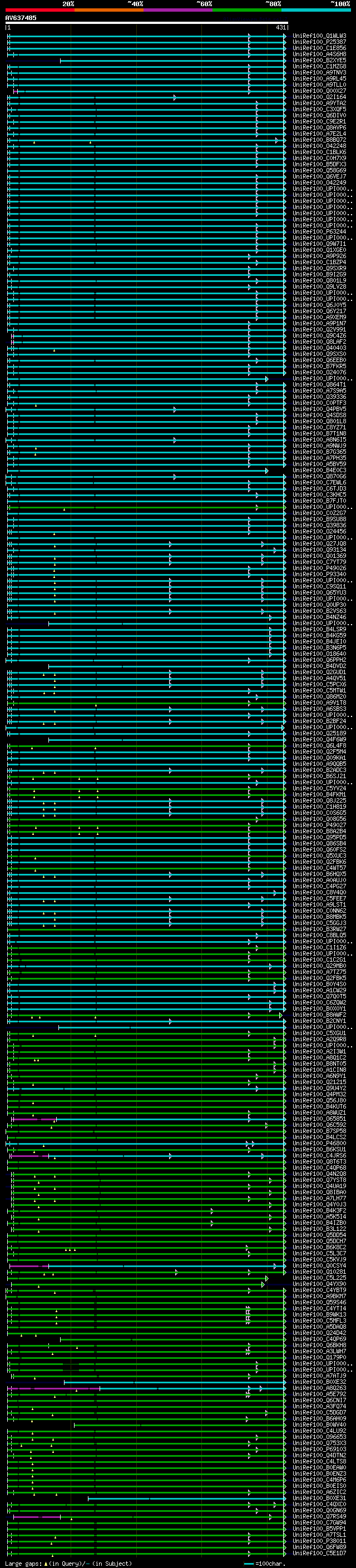This screenshot has height=1568, width=356.
Task: Select label UniRef100_A7E2L4
Action: [319, 133]
